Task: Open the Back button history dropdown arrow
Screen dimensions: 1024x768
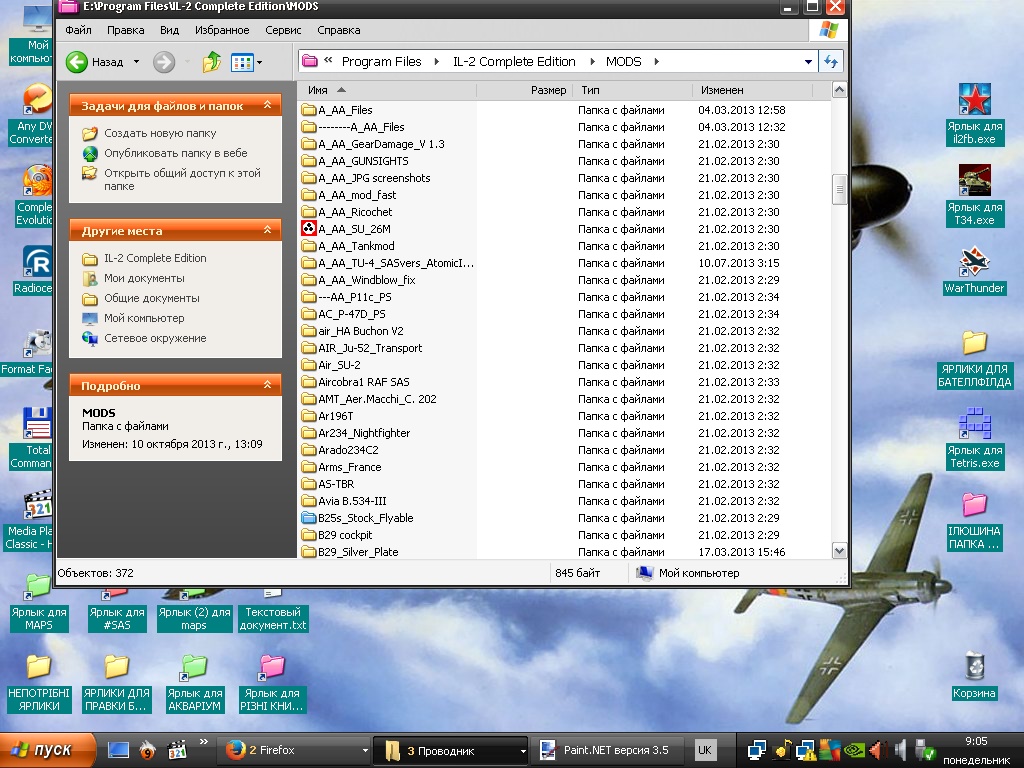Action: (x=136, y=62)
